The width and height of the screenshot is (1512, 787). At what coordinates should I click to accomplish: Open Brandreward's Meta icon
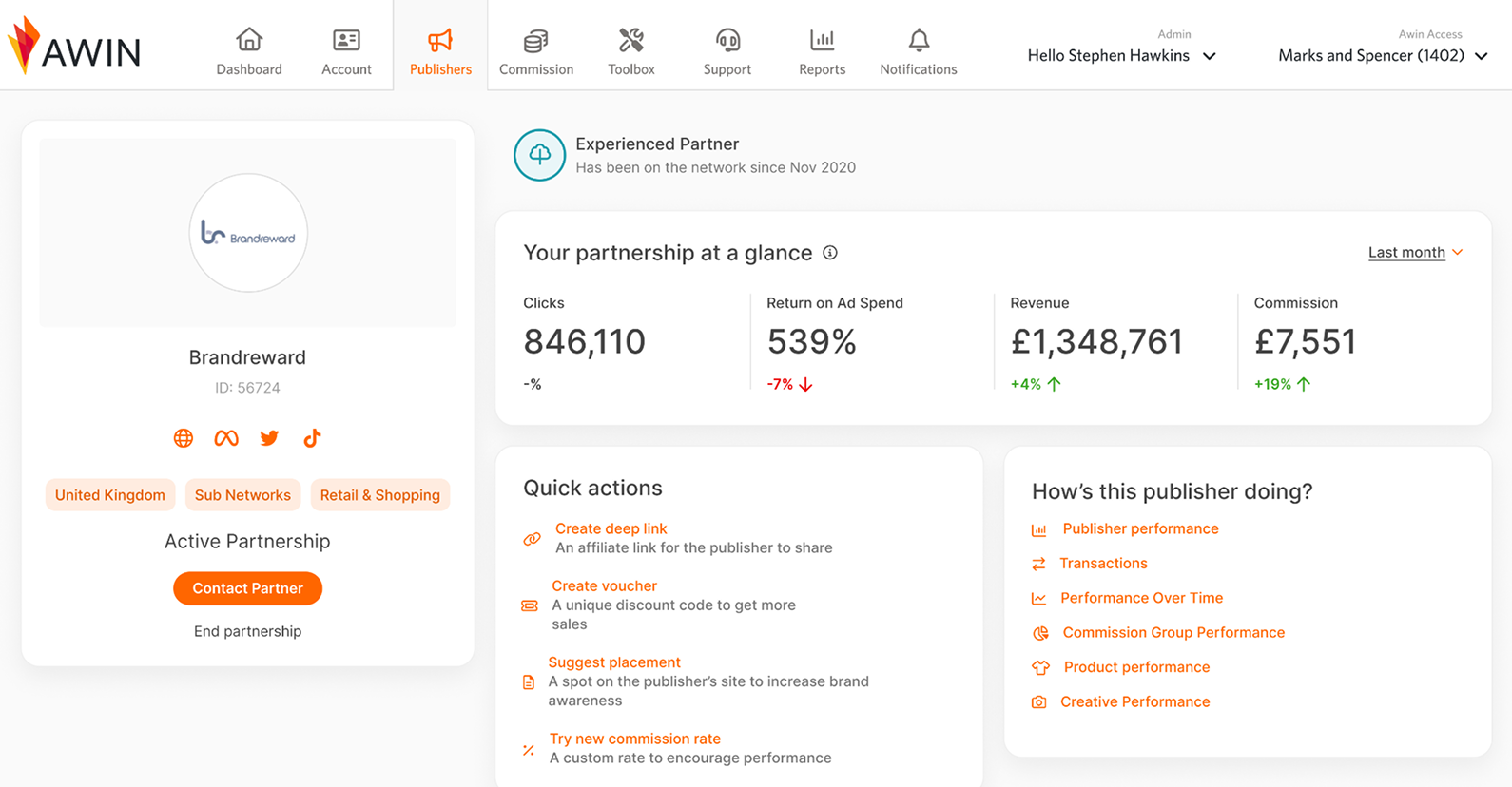[226, 438]
